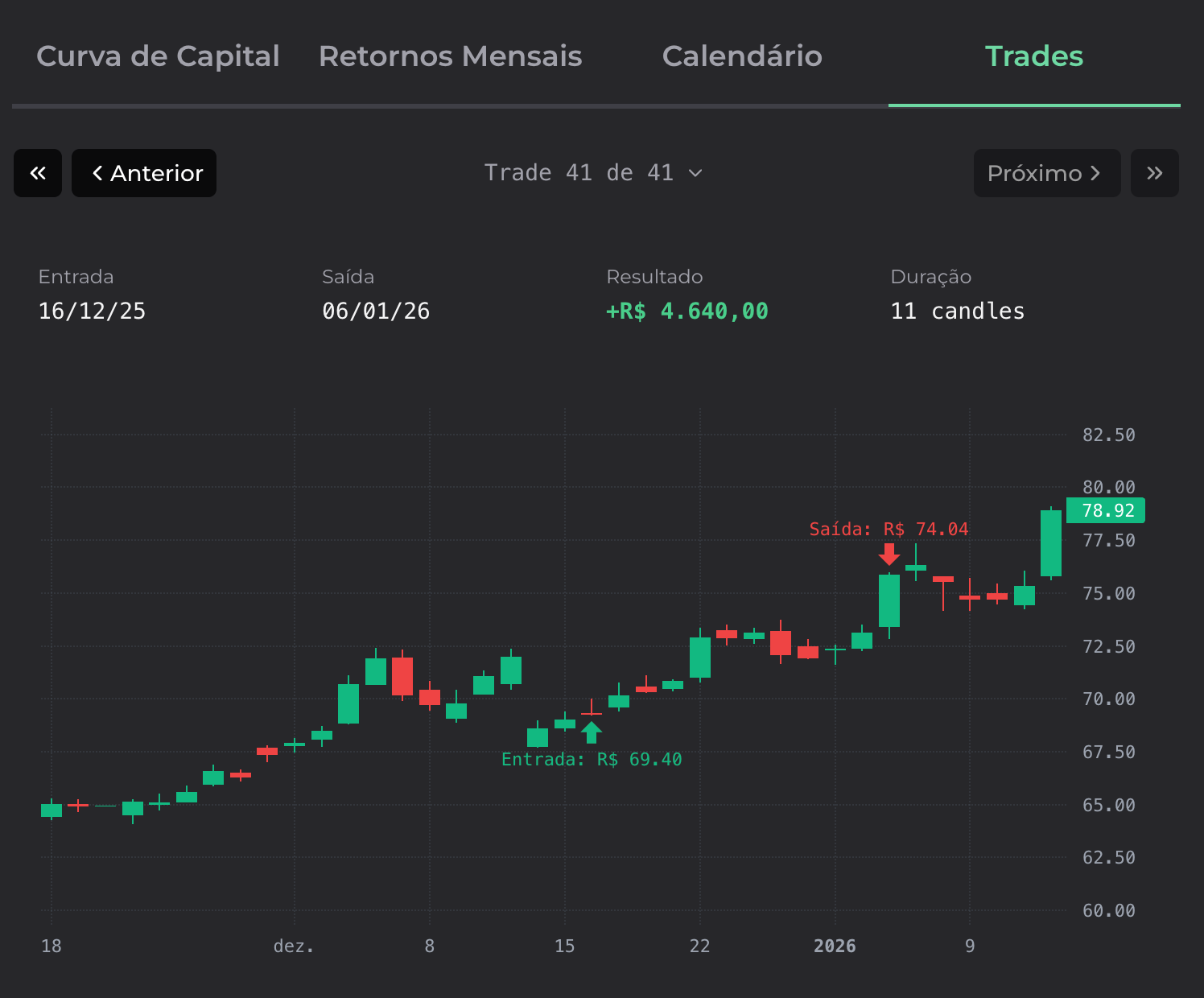Image resolution: width=1204 pixels, height=998 pixels.
Task: Switch to Curva de Capital tab
Action: click(158, 56)
